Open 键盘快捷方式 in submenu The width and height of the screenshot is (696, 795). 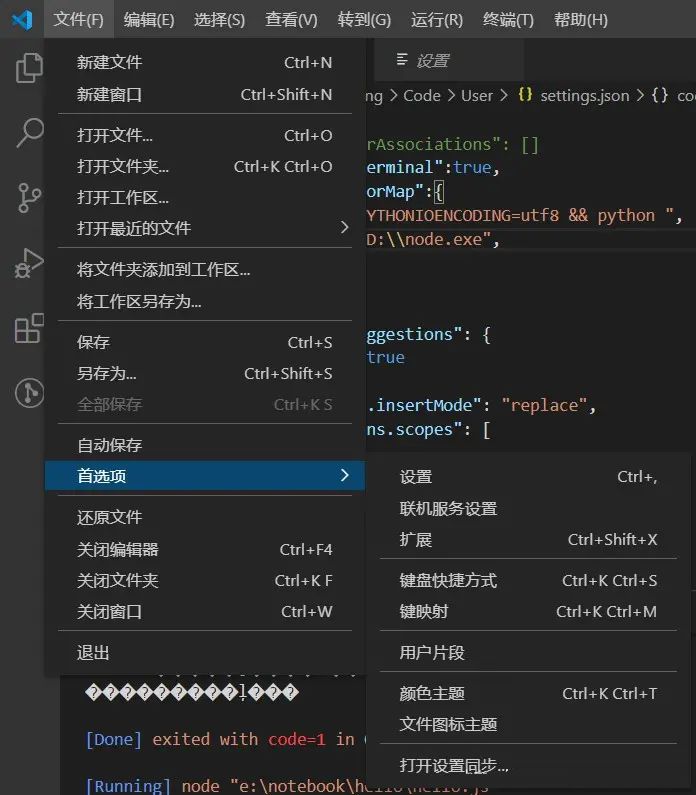[x=528, y=580]
